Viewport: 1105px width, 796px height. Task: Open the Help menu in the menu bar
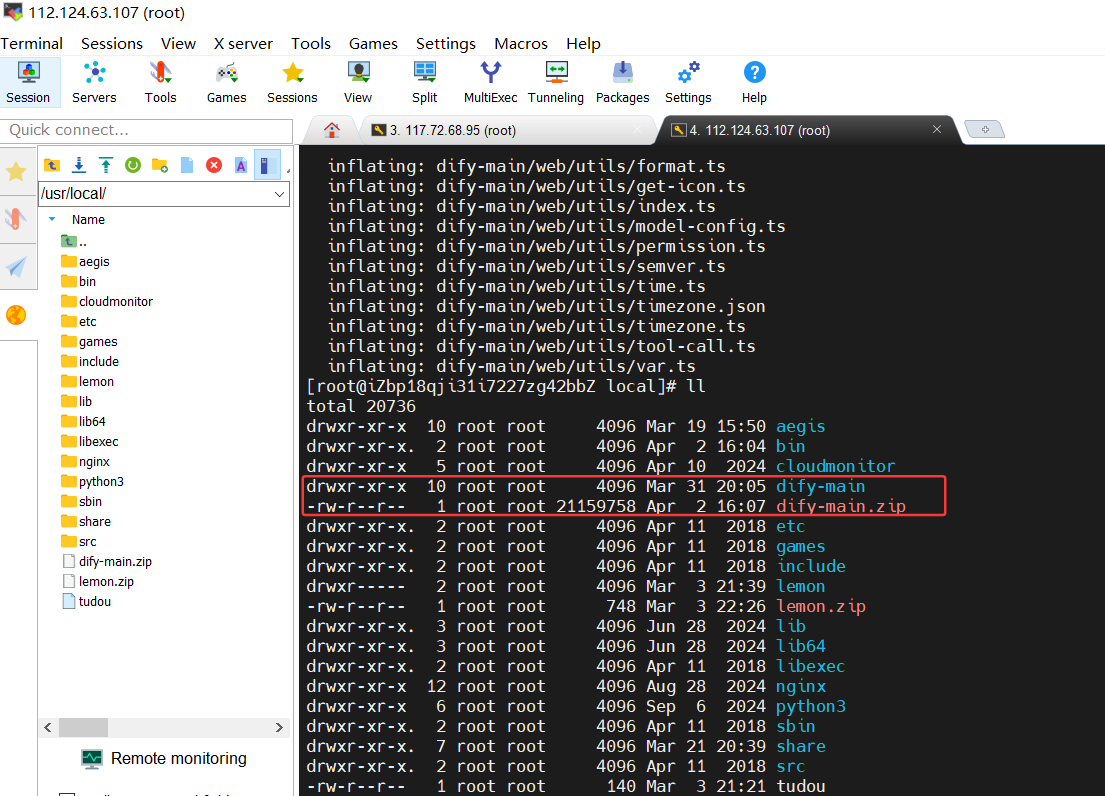[x=584, y=44]
